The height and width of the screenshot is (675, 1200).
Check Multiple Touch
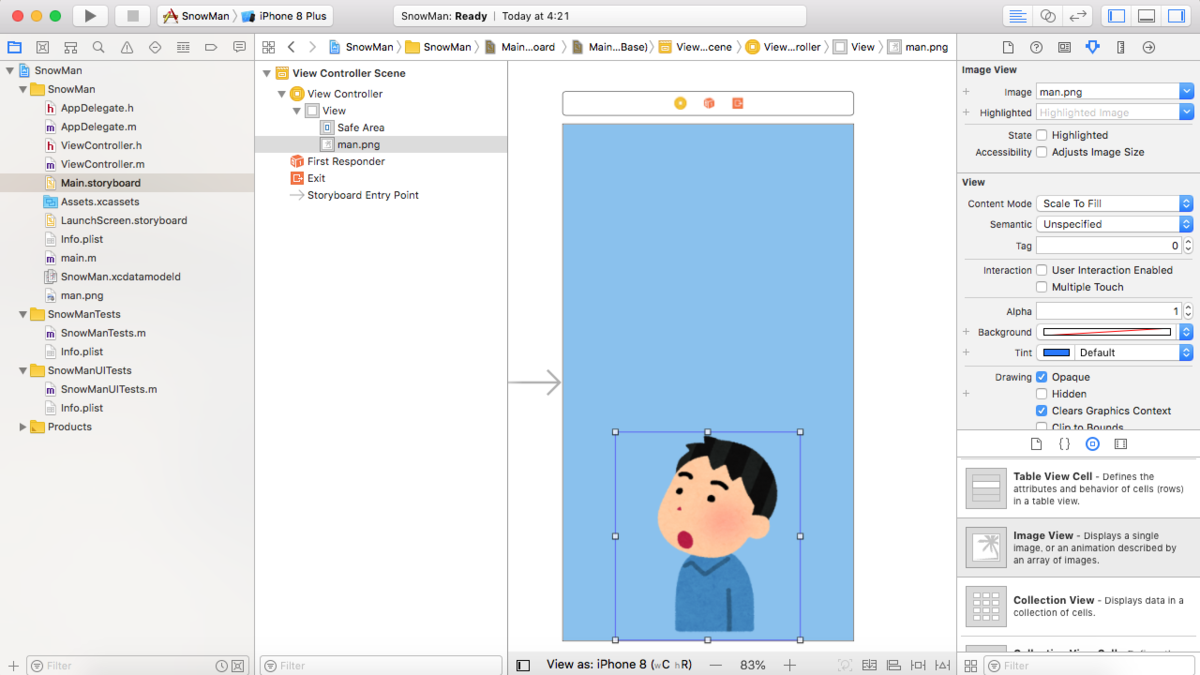click(1042, 287)
